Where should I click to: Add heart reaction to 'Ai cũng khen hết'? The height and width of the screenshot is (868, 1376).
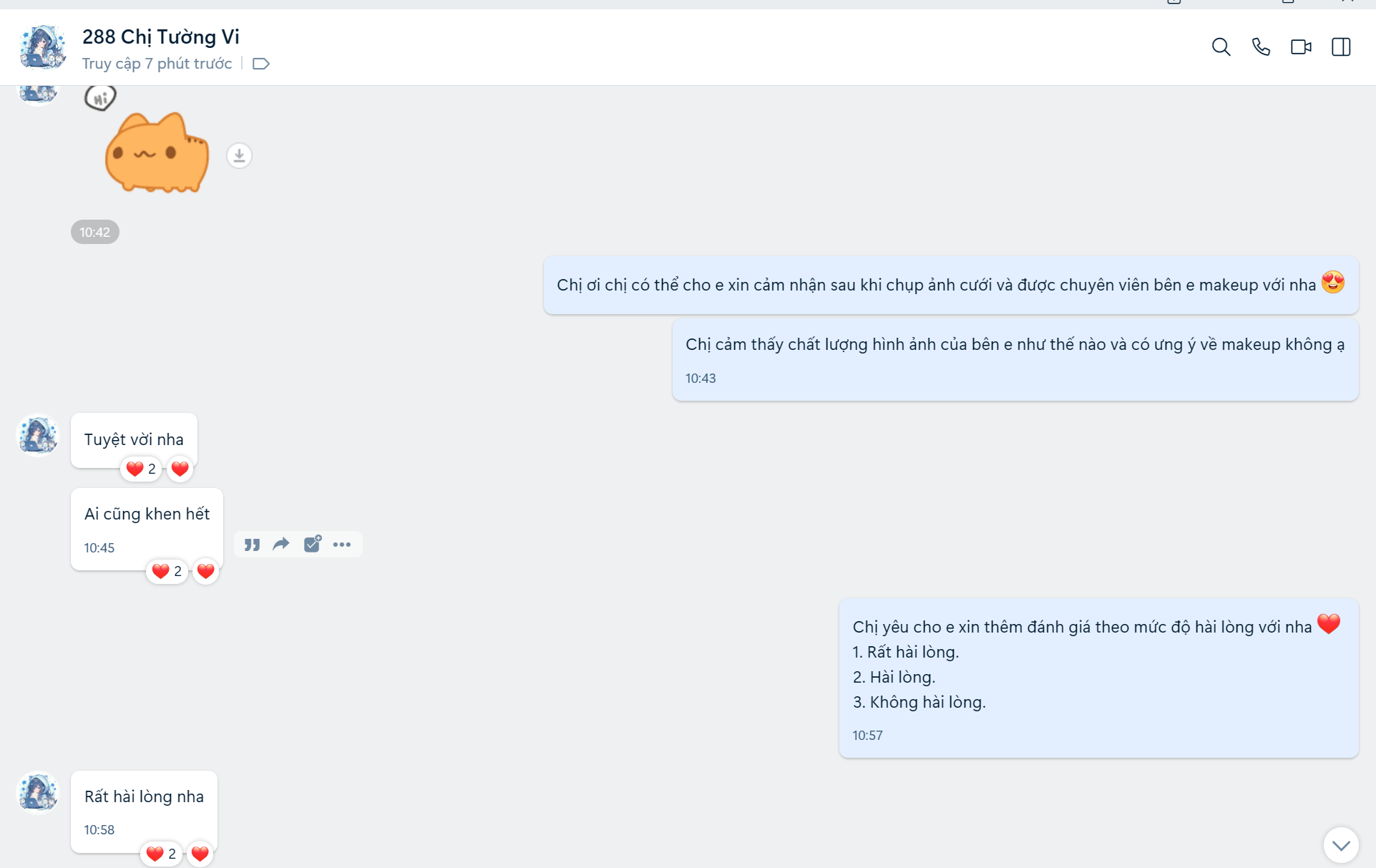206,571
